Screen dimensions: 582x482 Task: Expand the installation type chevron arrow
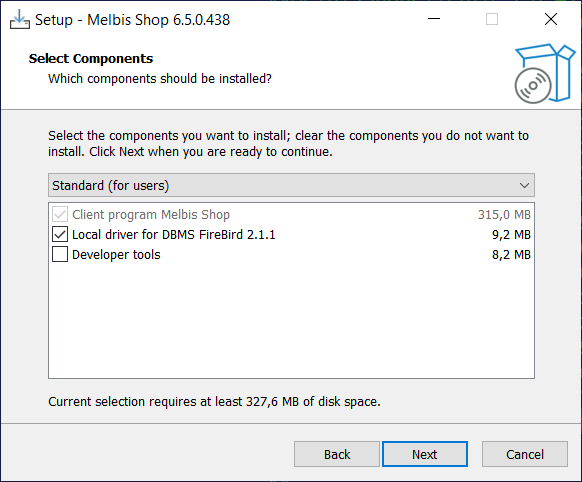click(x=524, y=185)
